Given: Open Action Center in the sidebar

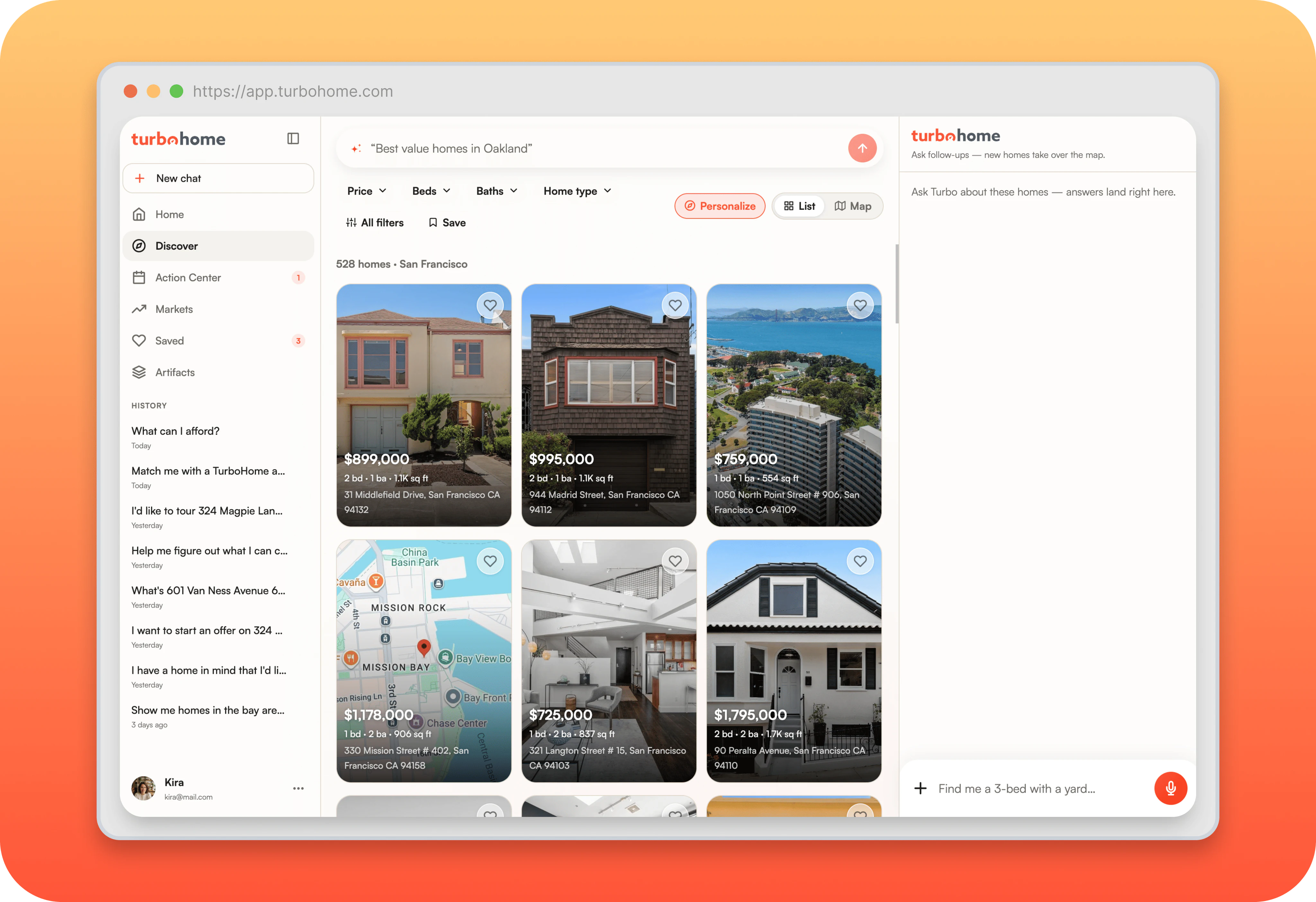Looking at the screenshot, I should (218, 277).
